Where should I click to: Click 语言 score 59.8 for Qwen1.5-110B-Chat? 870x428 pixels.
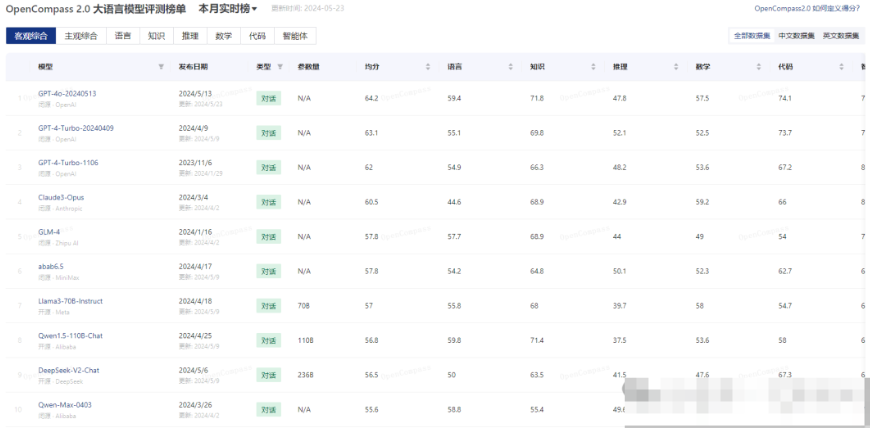[x=454, y=340]
